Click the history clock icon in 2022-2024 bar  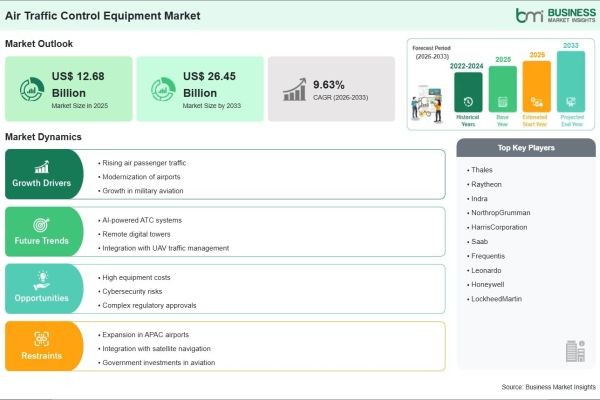click(468, 102)
